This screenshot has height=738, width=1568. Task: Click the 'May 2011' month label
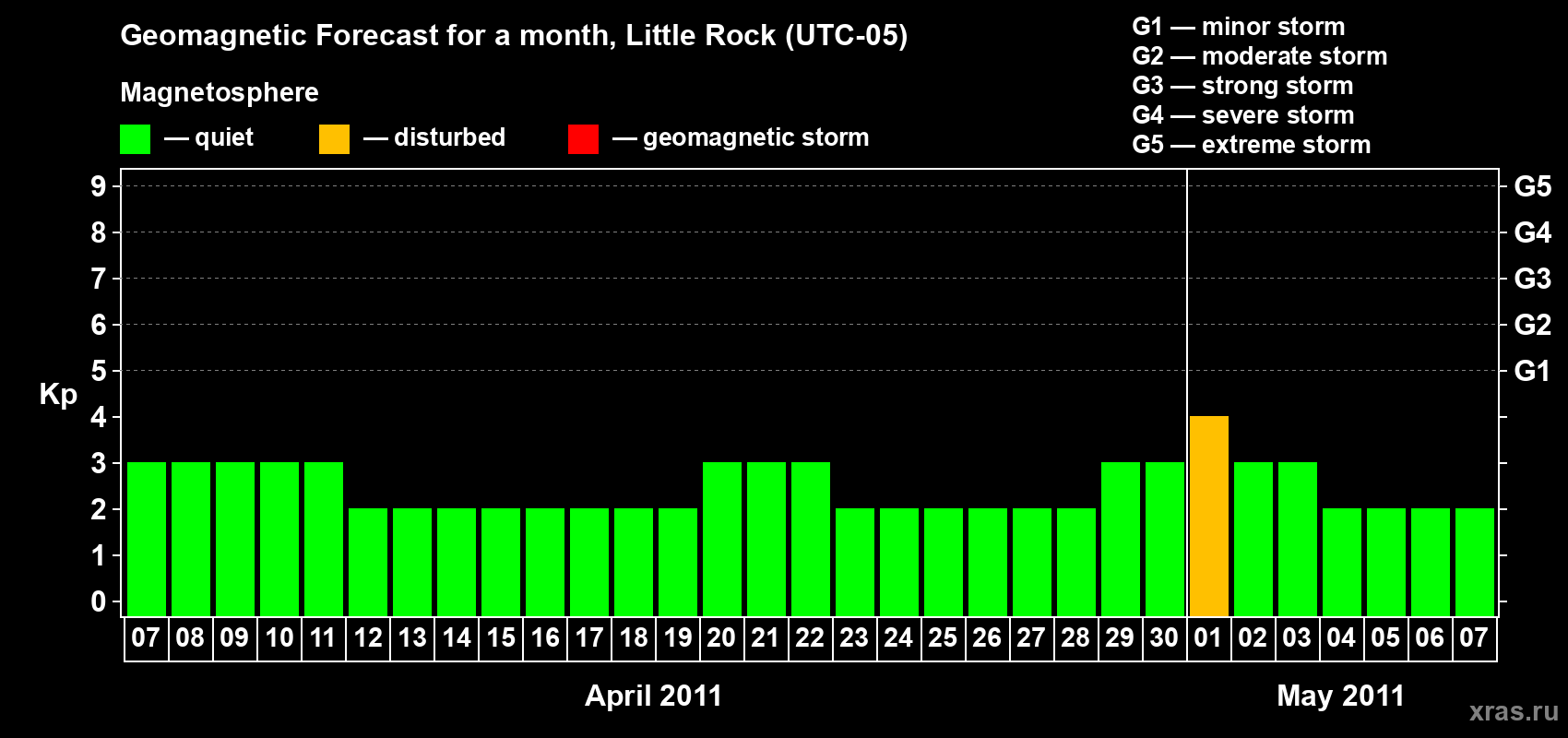pyautogui.click(x=1340, y=696)
